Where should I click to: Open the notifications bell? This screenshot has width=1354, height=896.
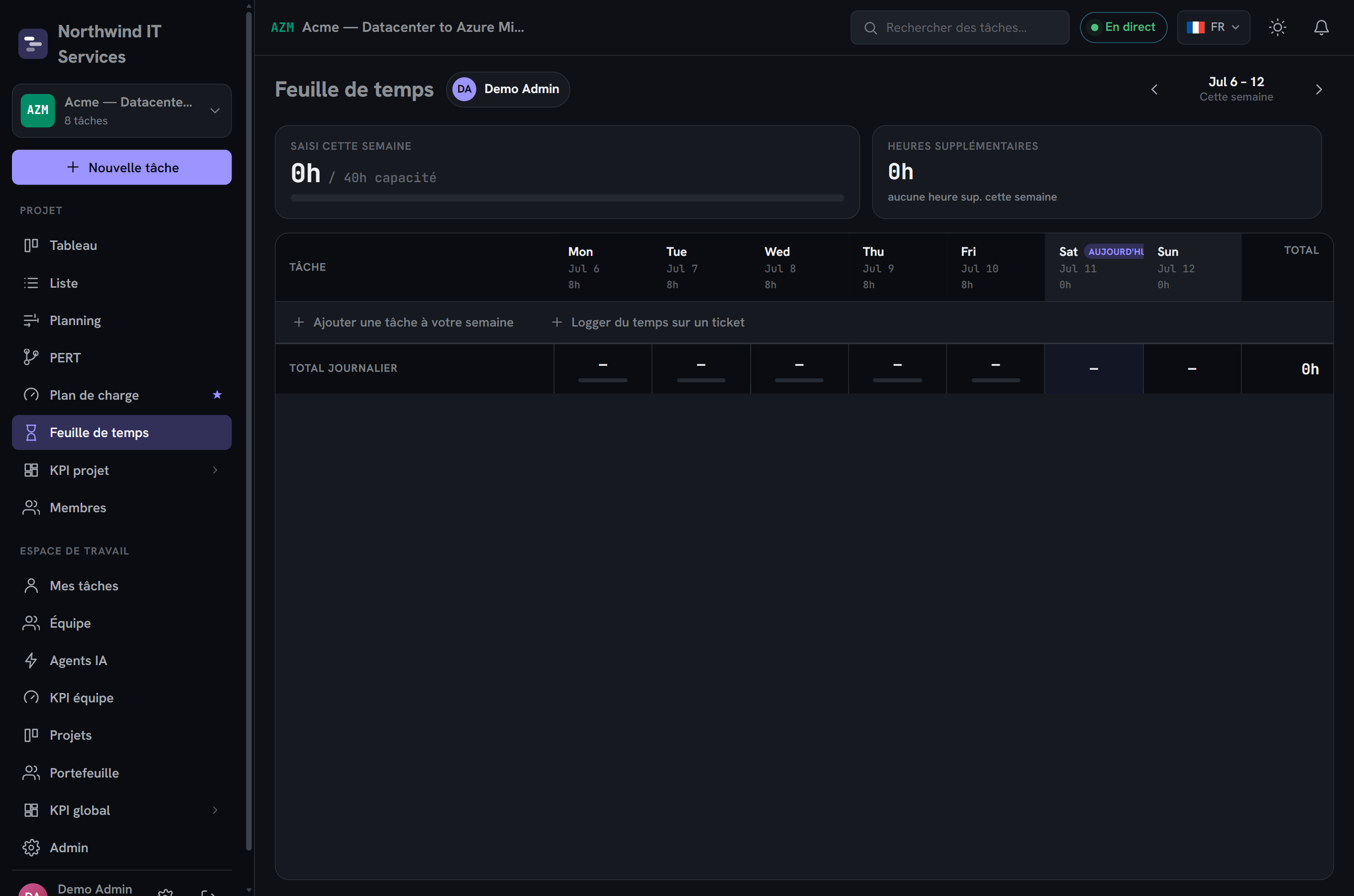tap(1321, 27)
